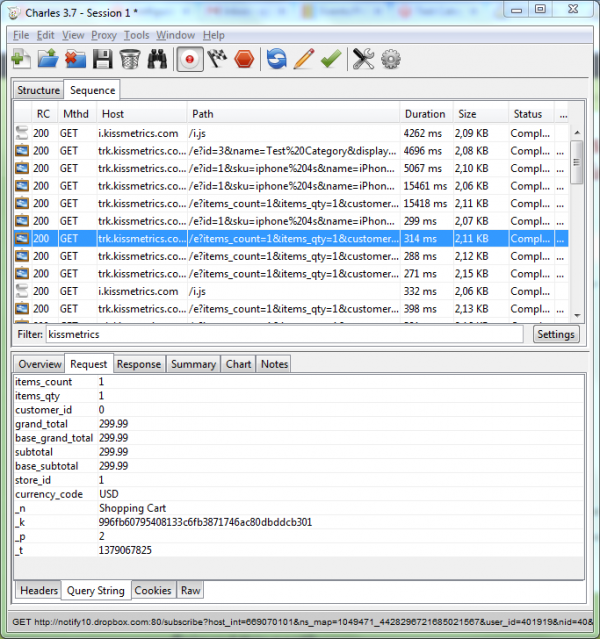Click the Filter field containing kissmetrics

[x=285, y=335]
